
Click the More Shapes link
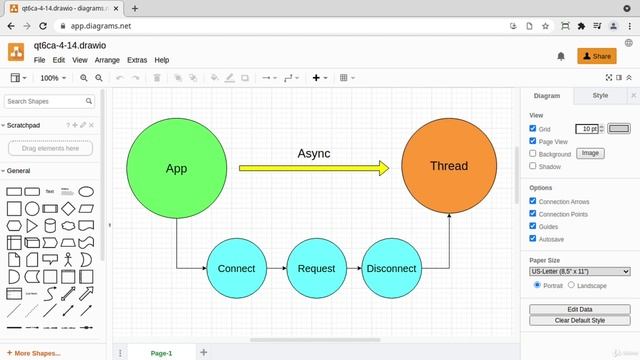[x=33, y=353]
